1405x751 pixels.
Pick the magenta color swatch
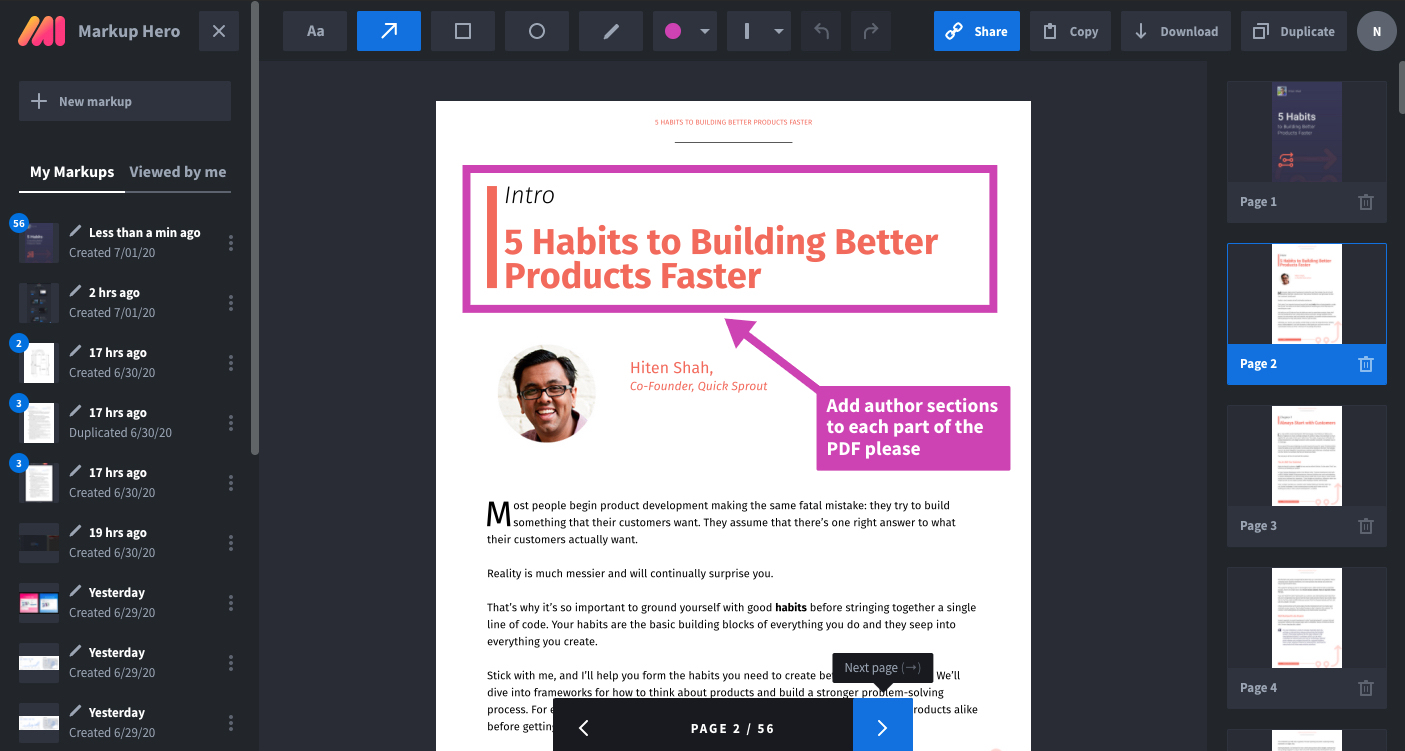click(x=673, y=31)
